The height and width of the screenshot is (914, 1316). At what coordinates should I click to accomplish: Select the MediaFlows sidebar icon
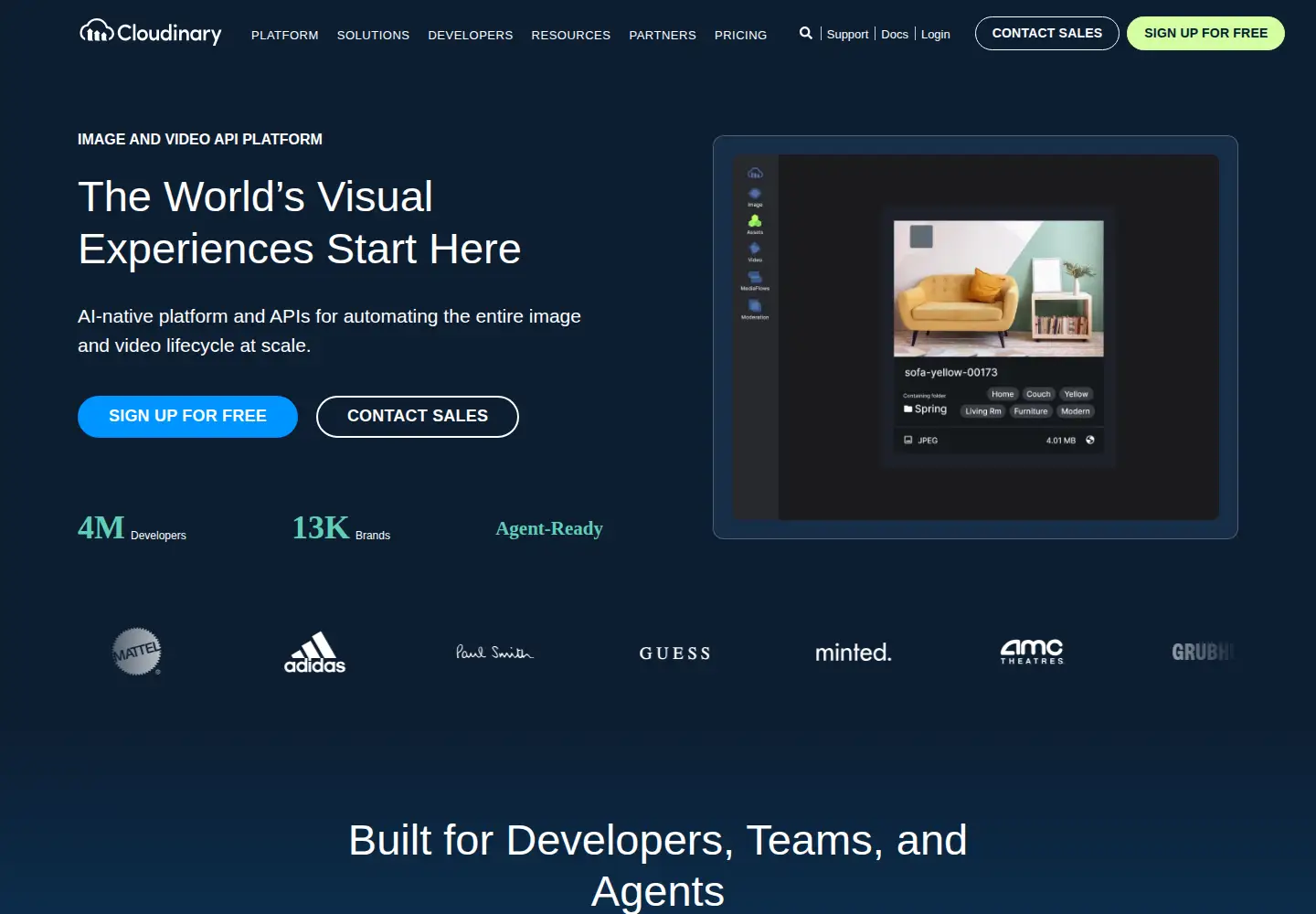point(755,277)
